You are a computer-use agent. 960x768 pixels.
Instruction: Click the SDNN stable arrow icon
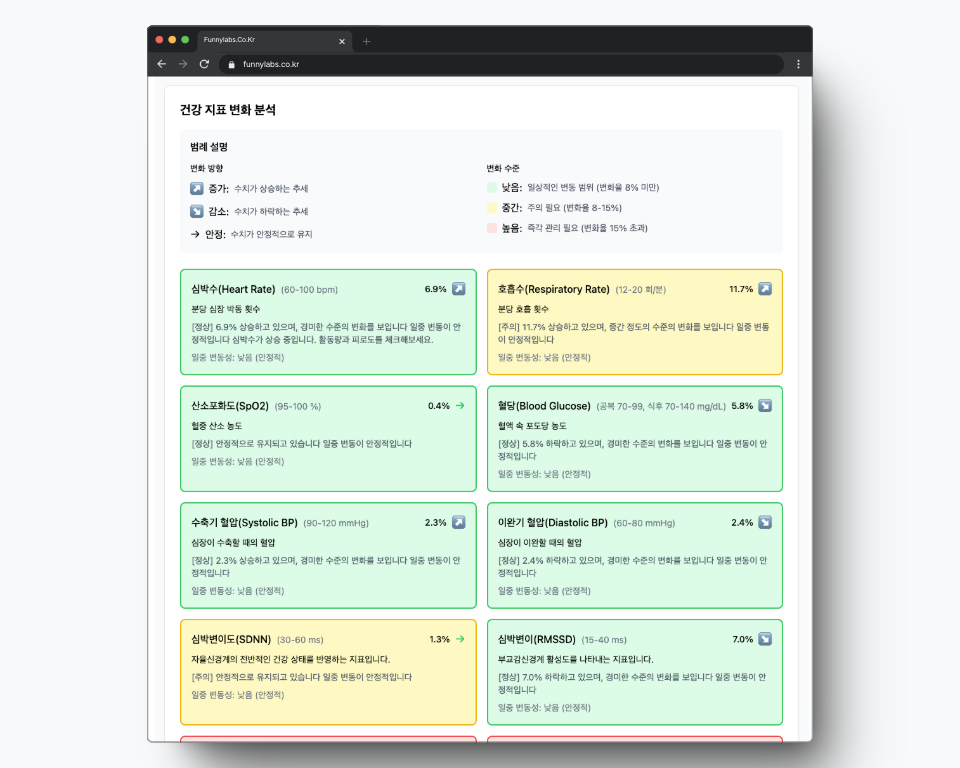[460, 639]
